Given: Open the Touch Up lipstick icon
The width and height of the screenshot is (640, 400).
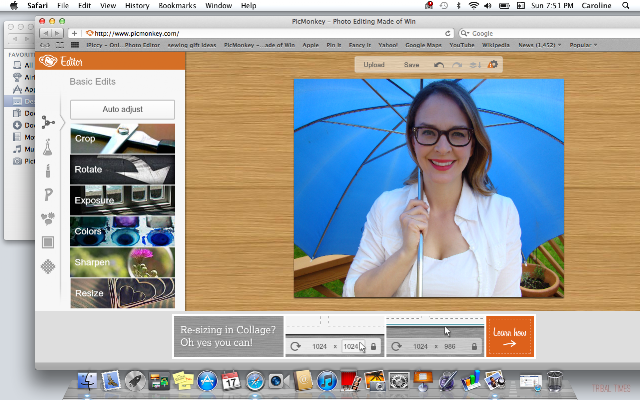Looking at the screenshot, I should pyautogui.click(x=48, y=171).
